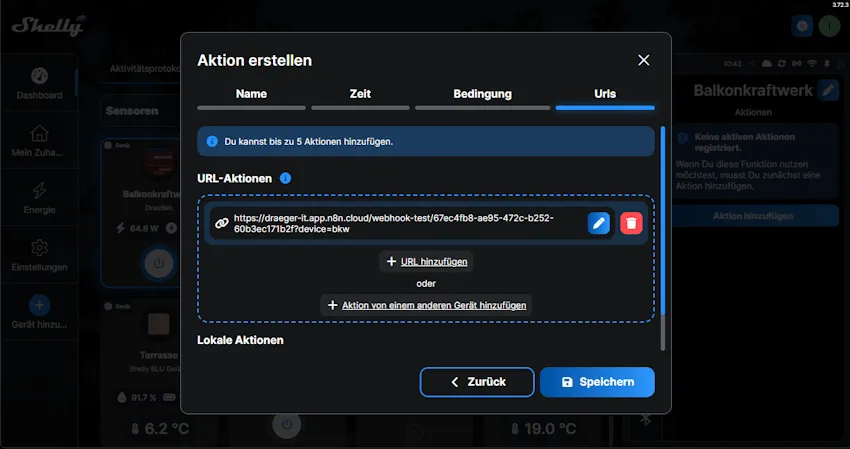Image resolution: width=850 pixels, height=449 pixels.
Task: Delete the webhook URL with trash icon
Action: click(x=631, y=223)
